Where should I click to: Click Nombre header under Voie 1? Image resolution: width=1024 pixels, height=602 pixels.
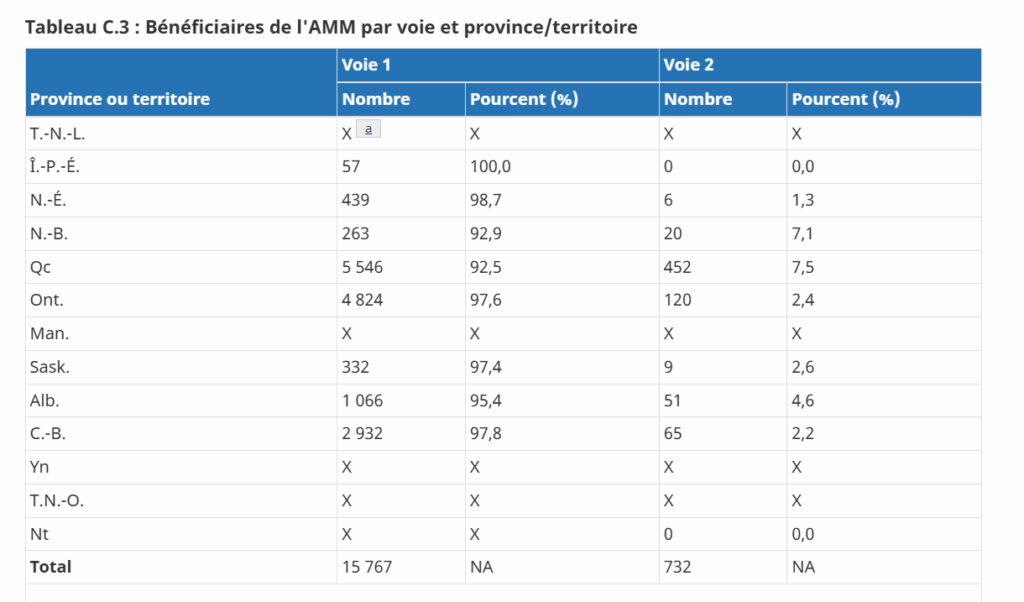376,99
